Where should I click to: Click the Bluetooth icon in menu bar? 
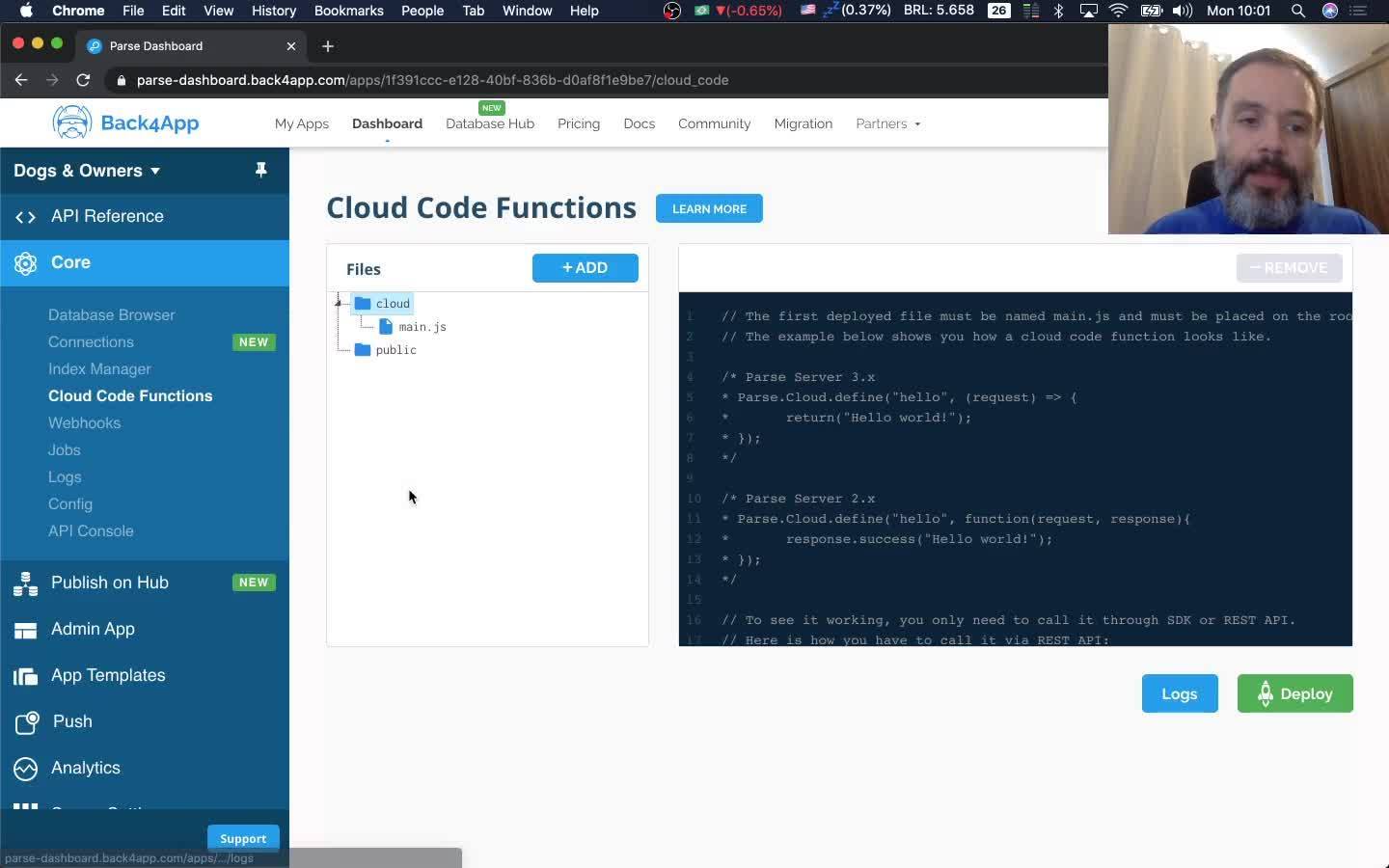click(x=1058, y=11)
